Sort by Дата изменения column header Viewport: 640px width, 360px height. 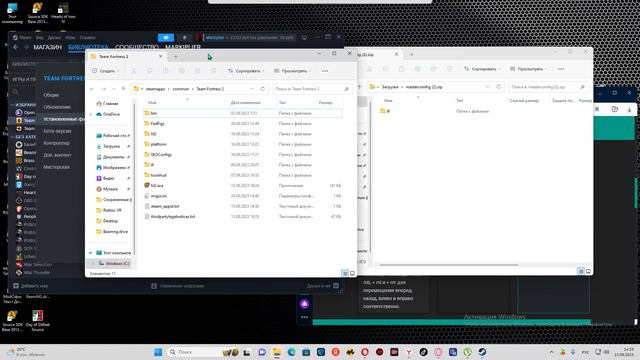point(245,102)
